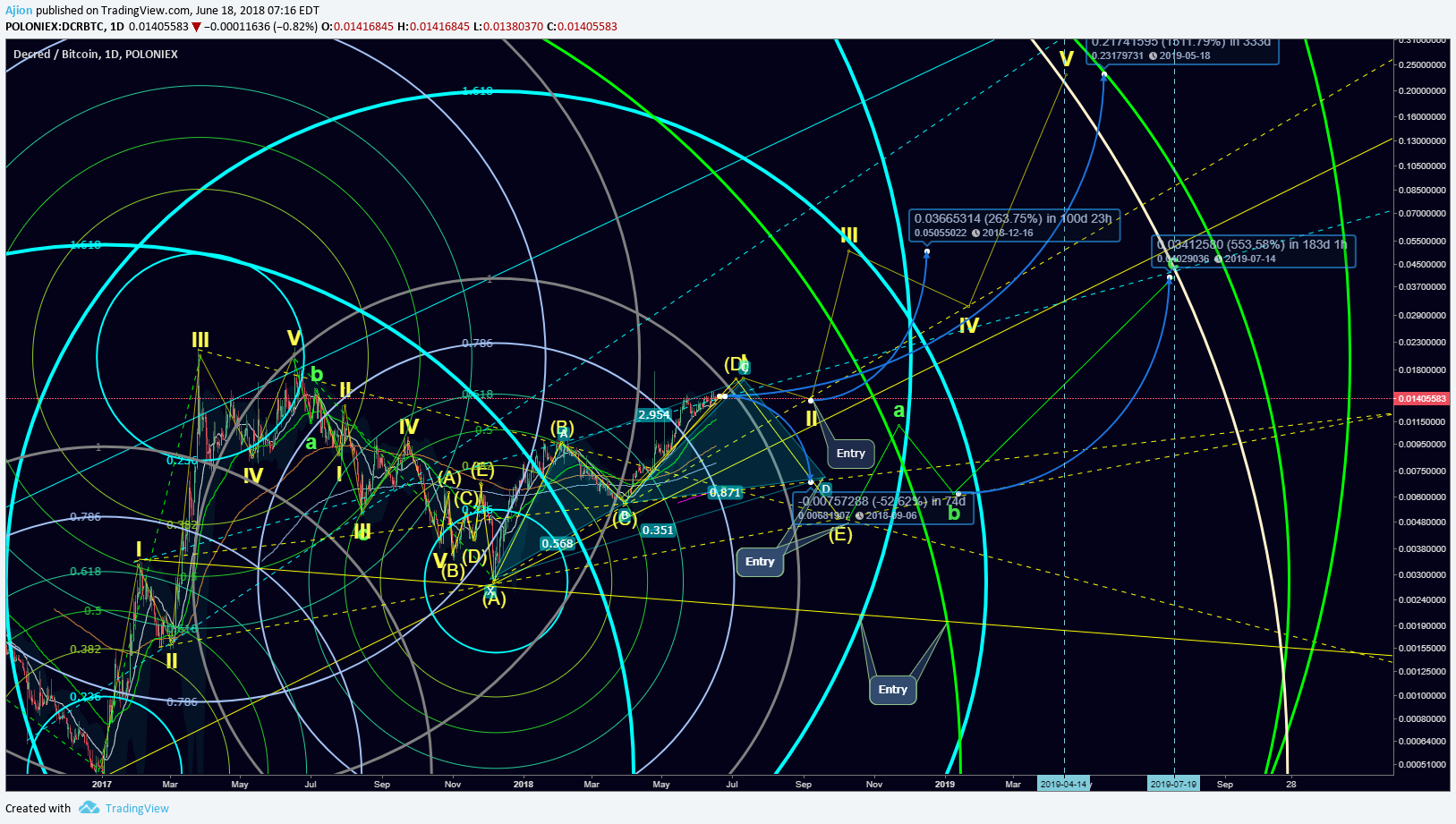Click the 1811.79% in 333d forecast box
1456x824 pixels.
1182,50
